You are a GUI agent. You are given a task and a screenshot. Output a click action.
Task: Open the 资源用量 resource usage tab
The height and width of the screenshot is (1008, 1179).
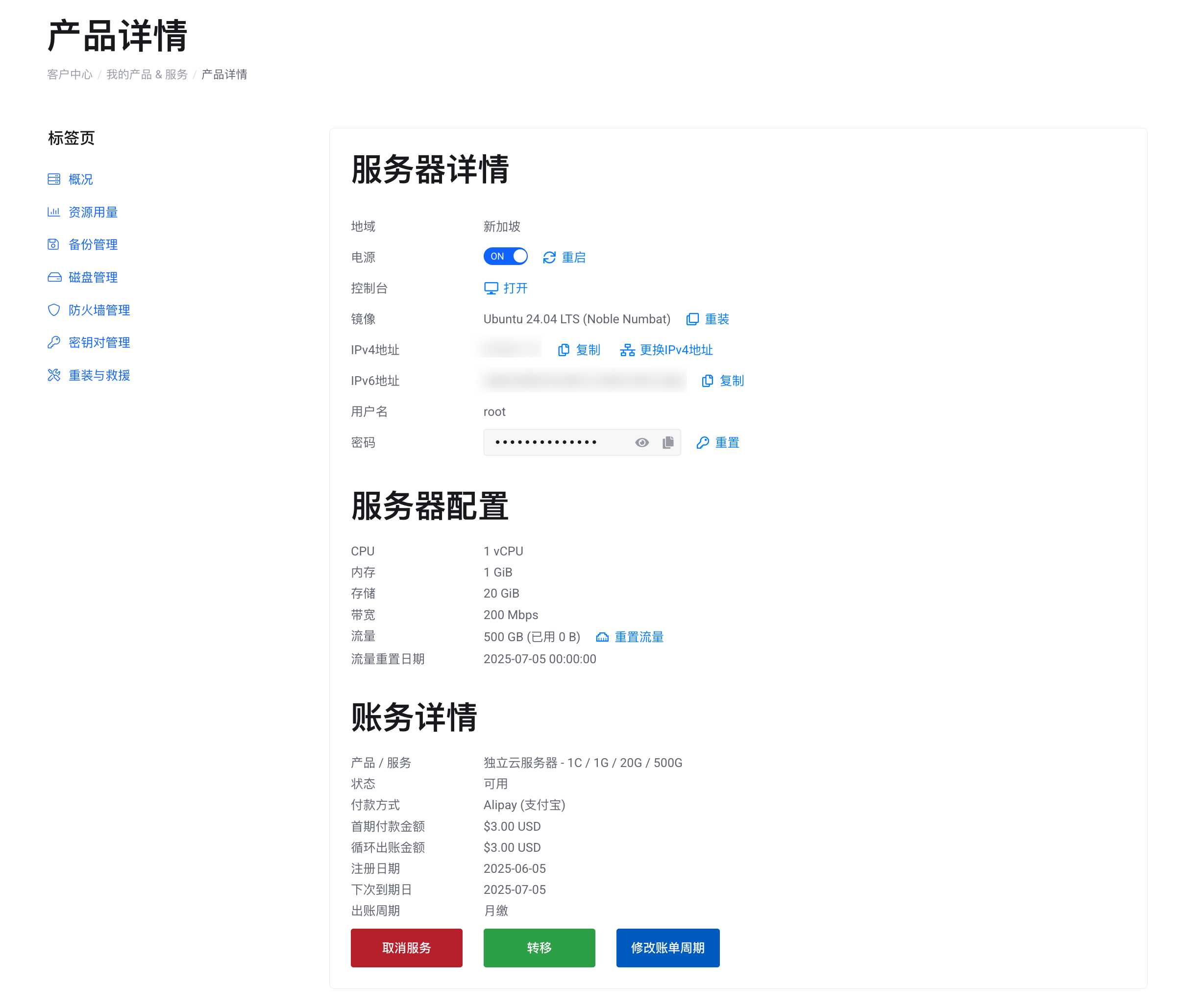[x=93, y=212]
